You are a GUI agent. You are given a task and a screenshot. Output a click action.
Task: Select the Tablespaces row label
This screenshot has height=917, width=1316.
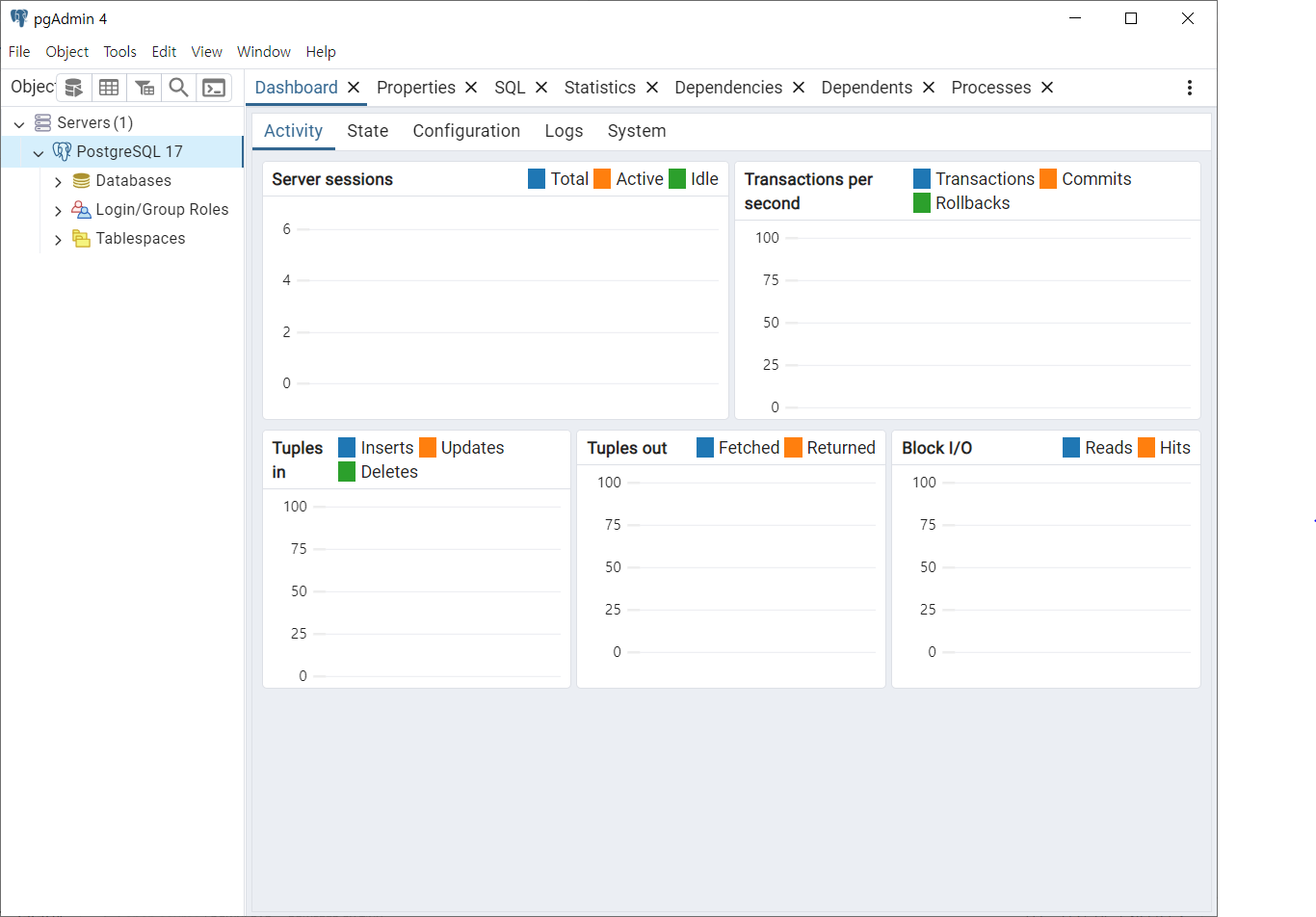tap(141, 238)
